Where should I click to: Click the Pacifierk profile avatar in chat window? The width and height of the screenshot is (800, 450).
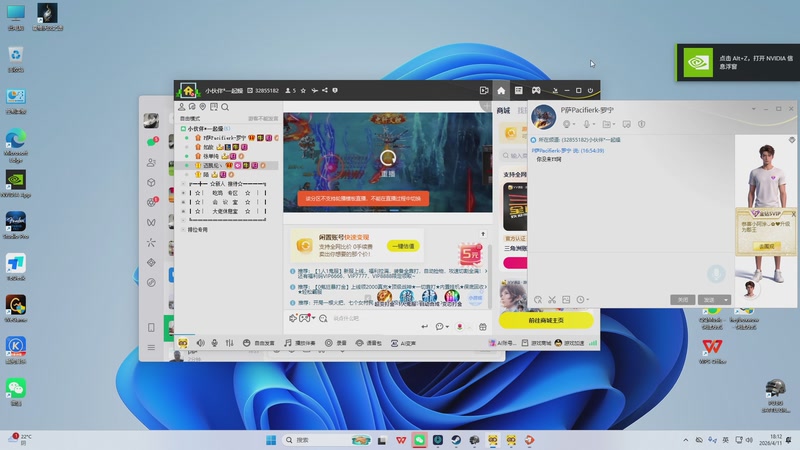(543, 117)
